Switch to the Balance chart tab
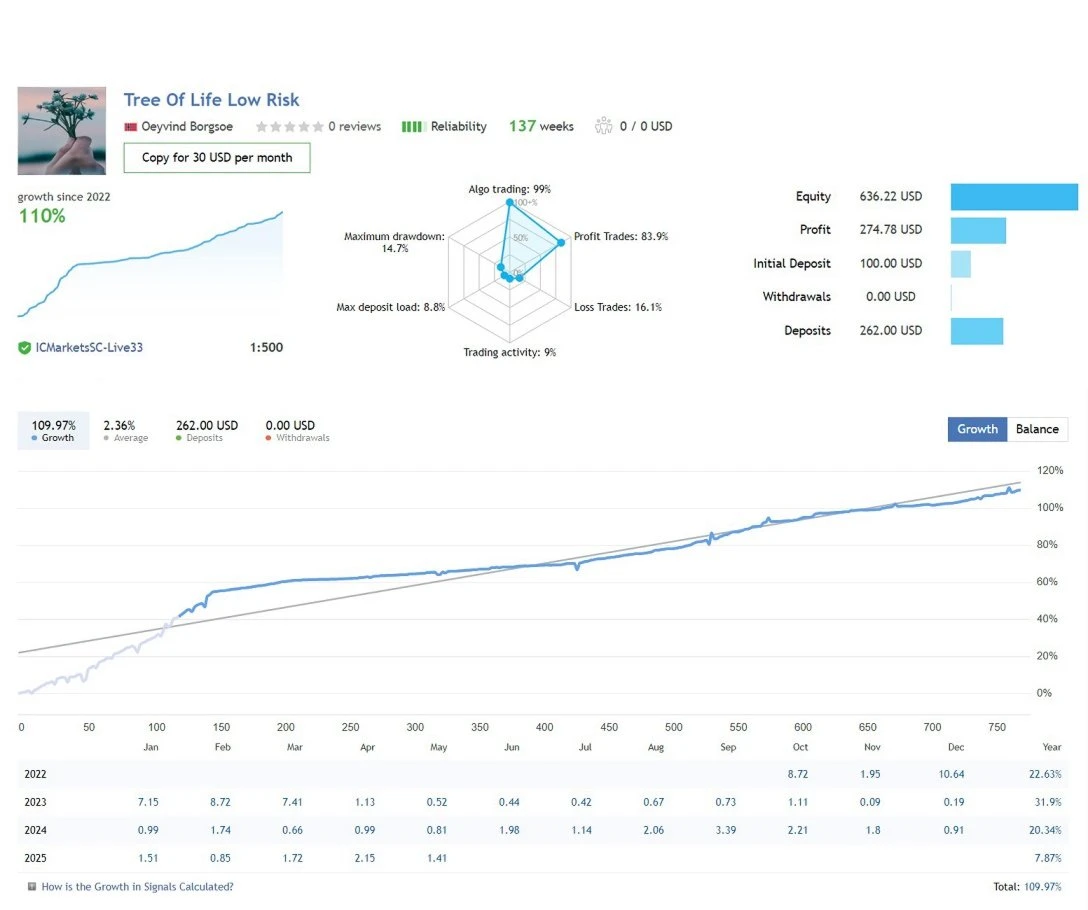1088x910 pixels. click(x=1037, y=429)
